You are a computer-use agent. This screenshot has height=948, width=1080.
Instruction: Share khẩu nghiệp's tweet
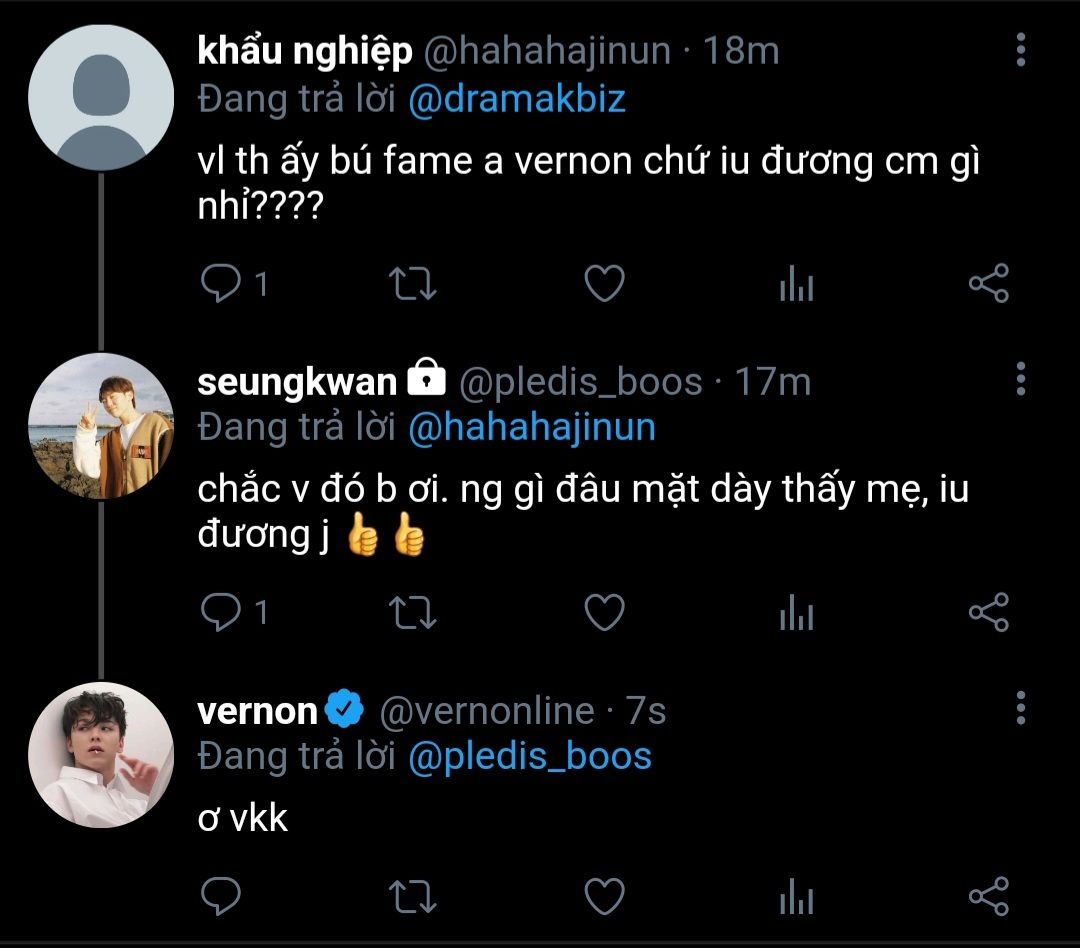click(989, 285)
